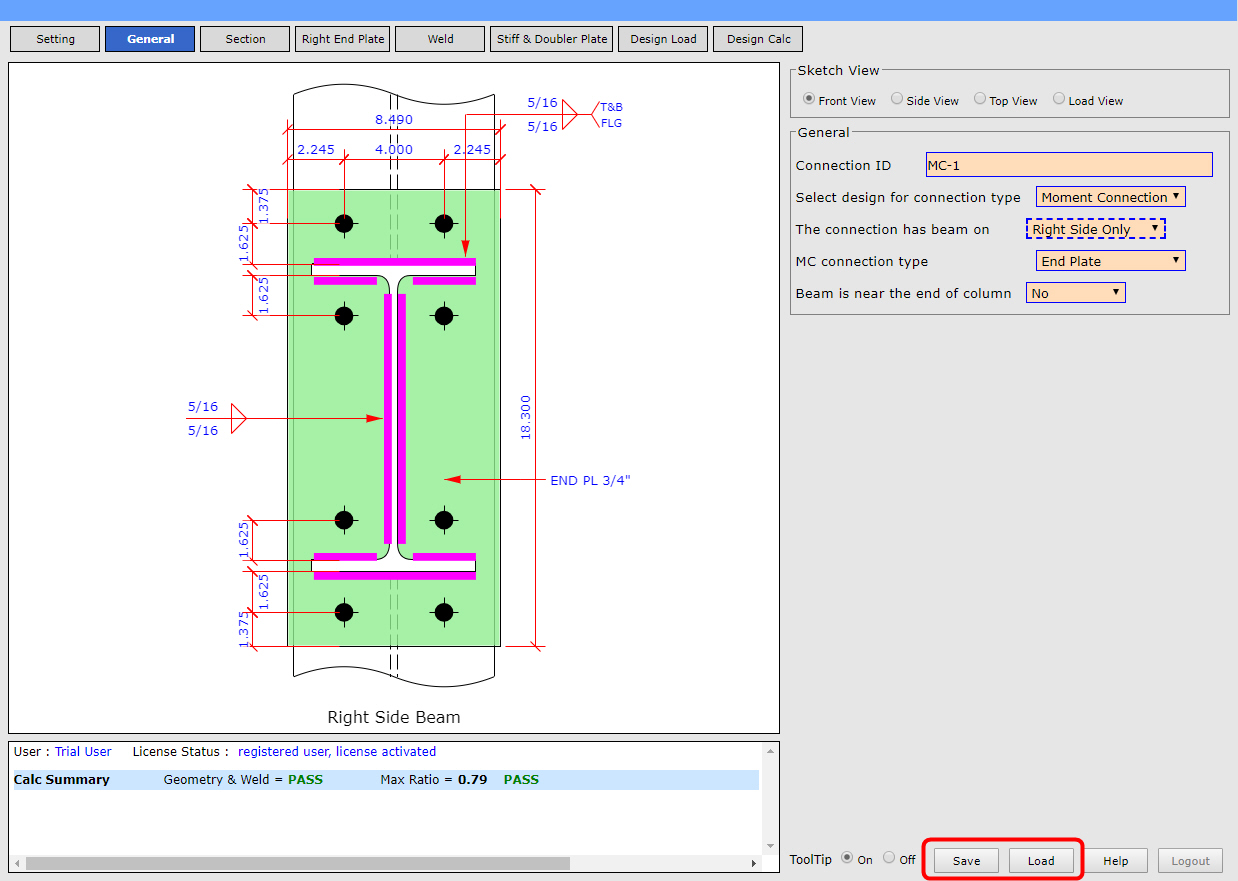Open the connection type dropdown showing Moment Connection
Viewport: 1238px width, 881px height.
point(1110,197)
